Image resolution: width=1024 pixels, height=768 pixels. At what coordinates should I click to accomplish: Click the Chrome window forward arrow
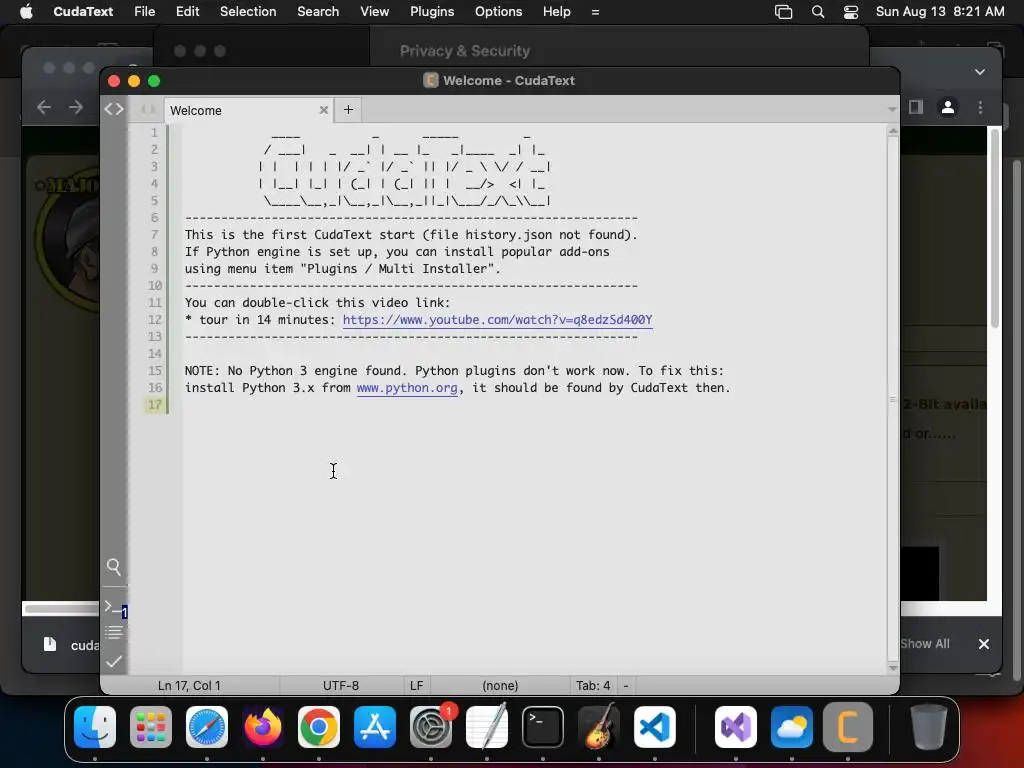pyautogui.click(x=76, y=107)
